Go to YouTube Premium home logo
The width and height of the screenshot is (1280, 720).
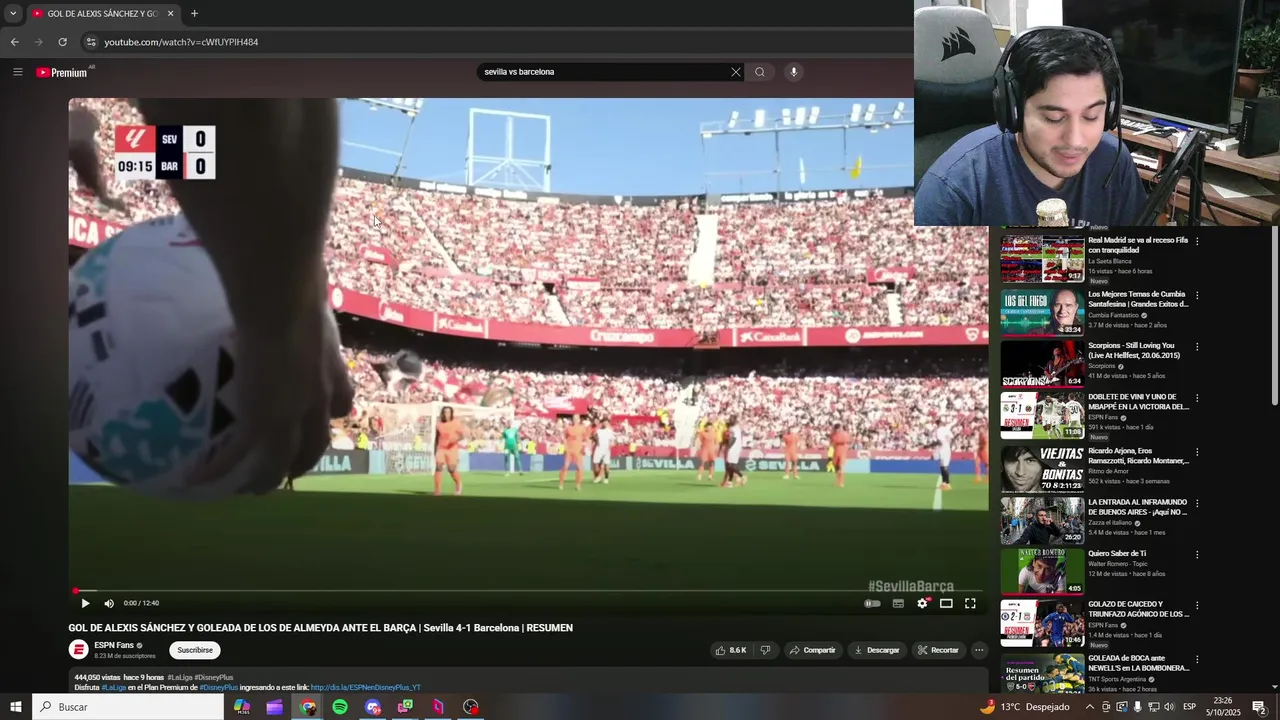[62, 72]
